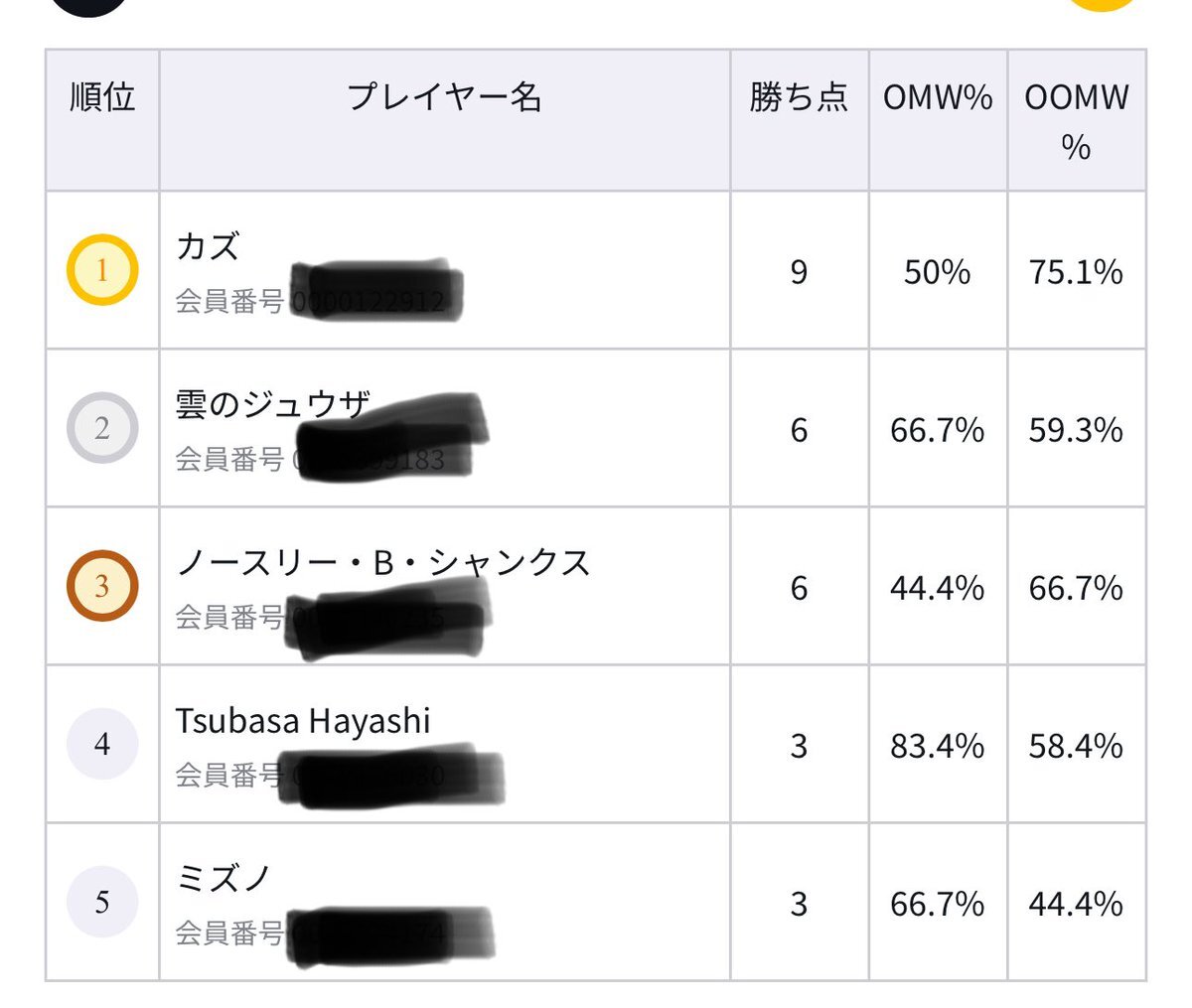Open player カズ's name
The height and width of the screenshot is (1008, 1192).
[x=208, y=246]
